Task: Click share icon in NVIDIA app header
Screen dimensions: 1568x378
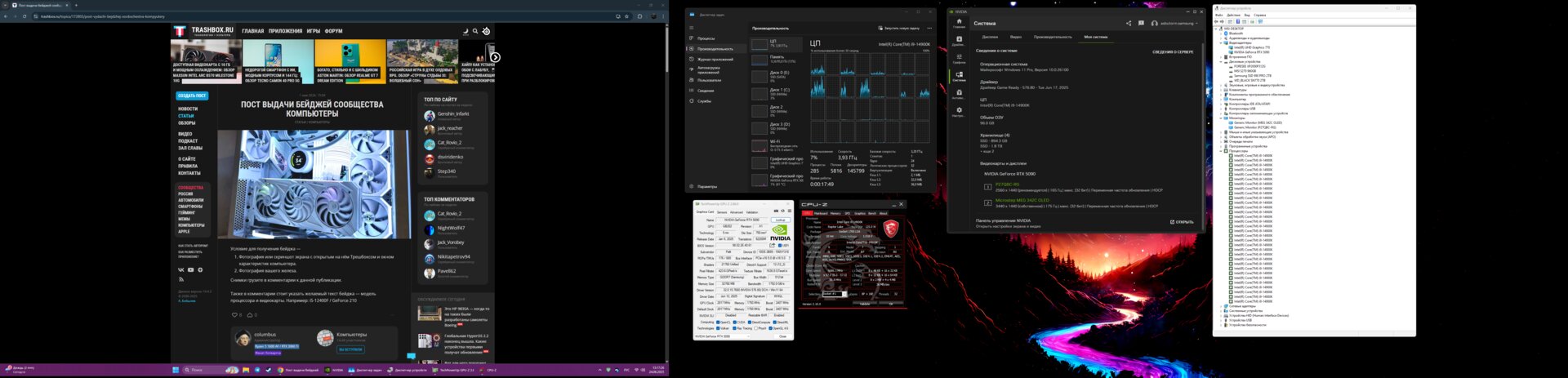Action: click(x=1129, y=24)
